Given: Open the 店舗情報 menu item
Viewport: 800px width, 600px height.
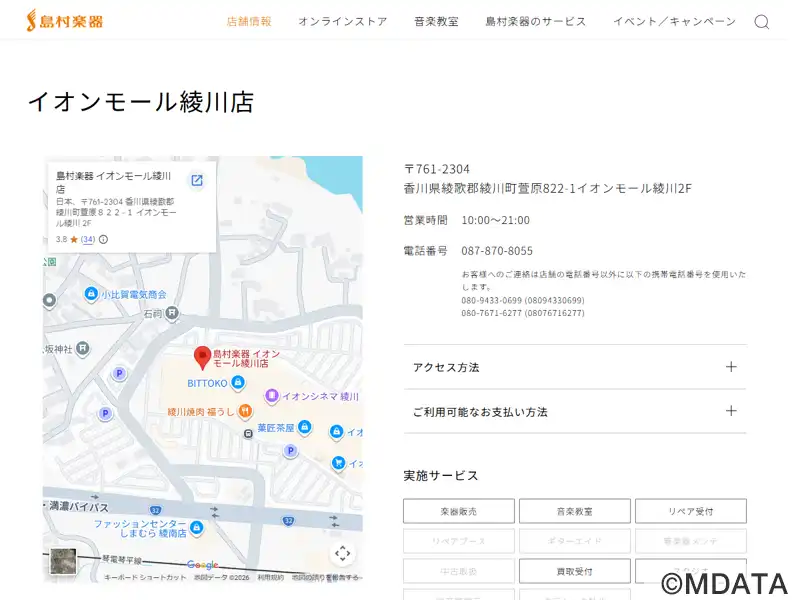Looking at the screenshot, I should click(x=249, y=21).
